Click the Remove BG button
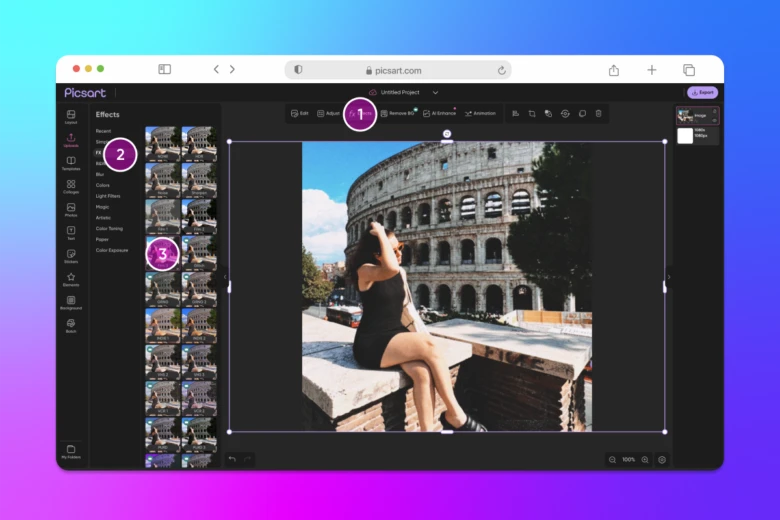 click(397, 114)
